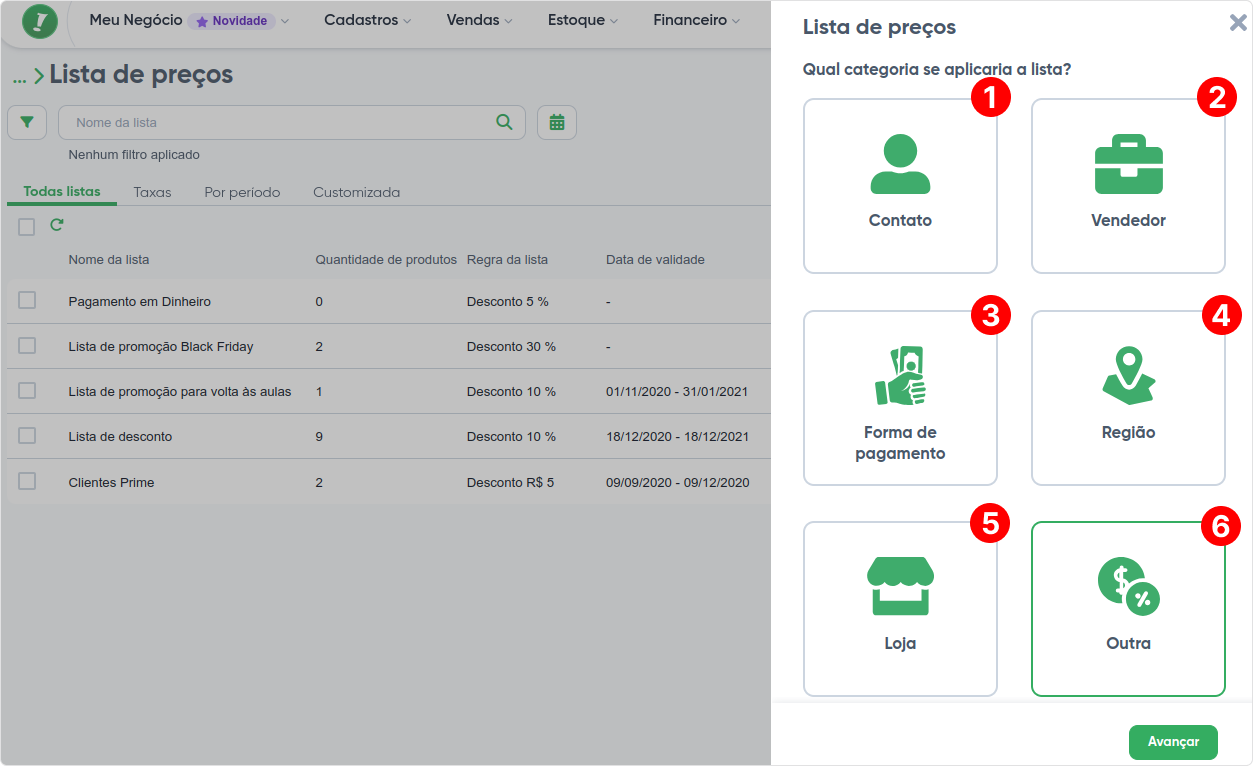
Task: Open the Clientes Prime list entry
Action: point(111,482)
